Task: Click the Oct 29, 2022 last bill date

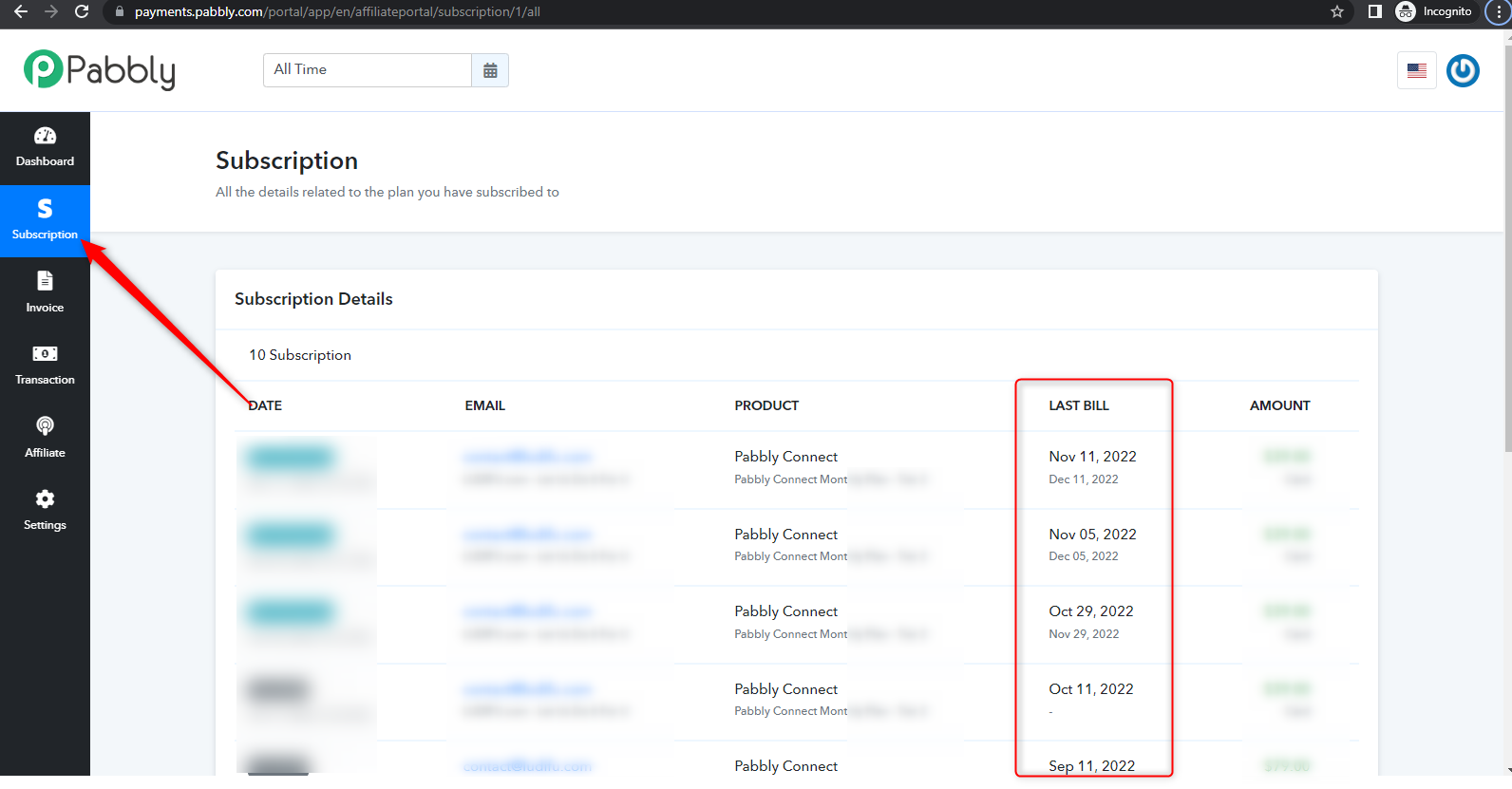Action: [1091, 611]
